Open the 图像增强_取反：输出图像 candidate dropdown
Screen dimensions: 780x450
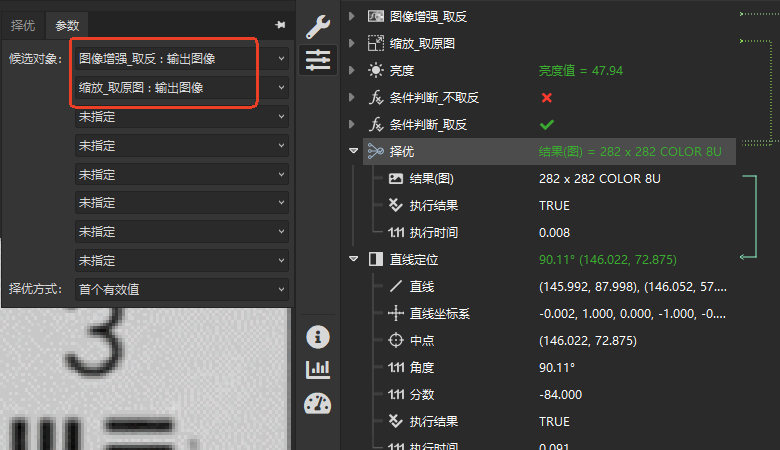click(182, 59)
